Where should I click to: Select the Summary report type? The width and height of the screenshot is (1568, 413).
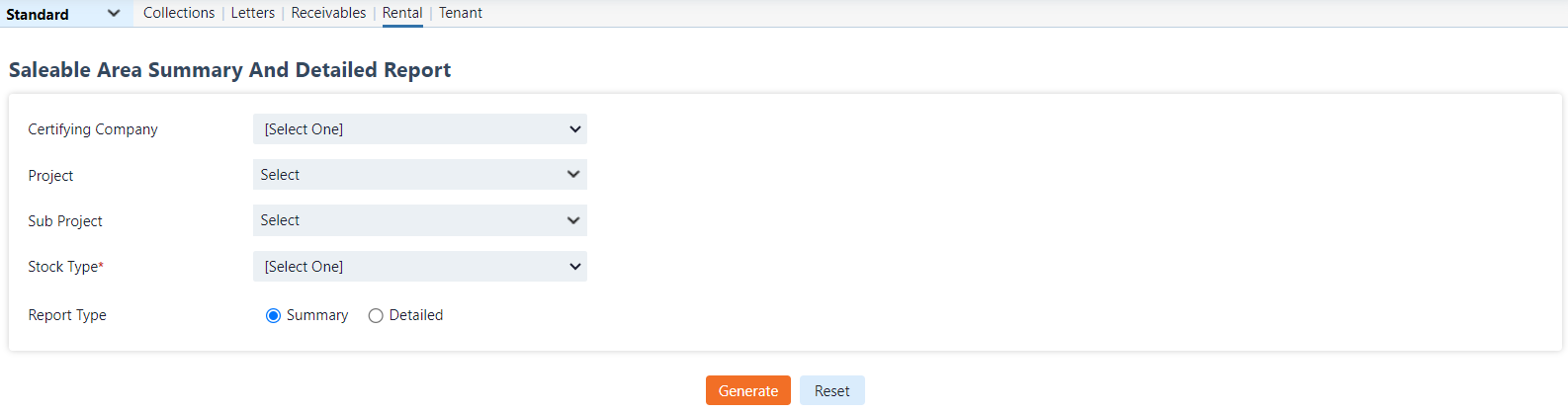pyautogui.click(x=274, y=316)
